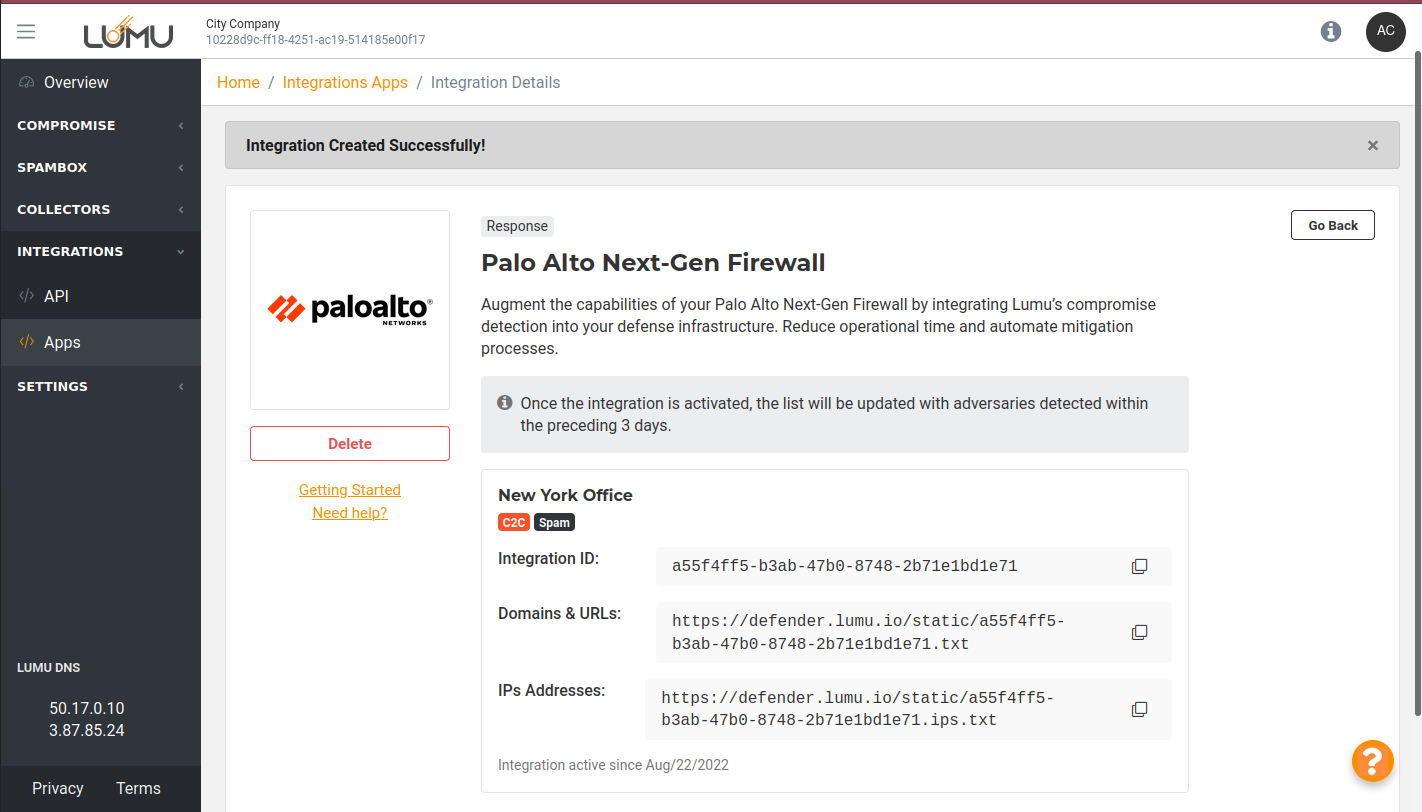Viewport: 1422px width, 812px height.
Task: Expand the Settings sidebar section
Action: pyautogui.click(x=100, y=387)
